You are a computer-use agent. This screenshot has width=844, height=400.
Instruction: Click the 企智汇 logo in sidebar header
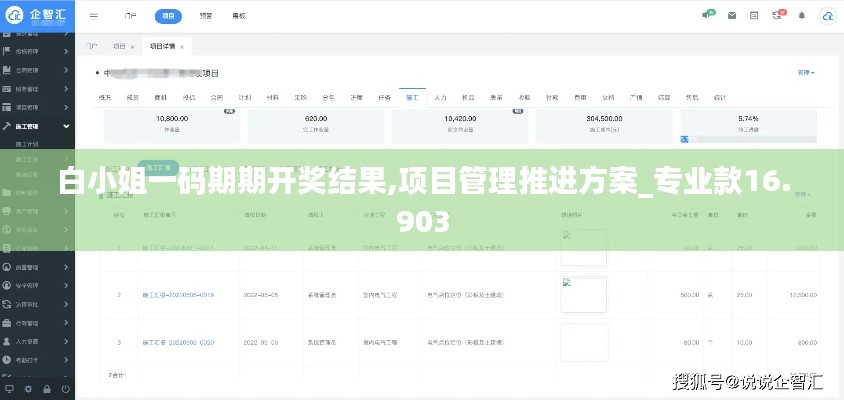click(37, 15)
